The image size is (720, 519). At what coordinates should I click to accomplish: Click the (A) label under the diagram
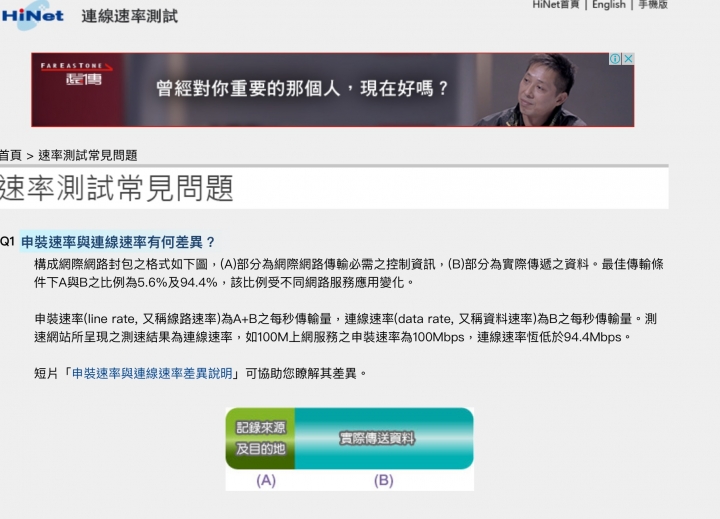point(266,480)
